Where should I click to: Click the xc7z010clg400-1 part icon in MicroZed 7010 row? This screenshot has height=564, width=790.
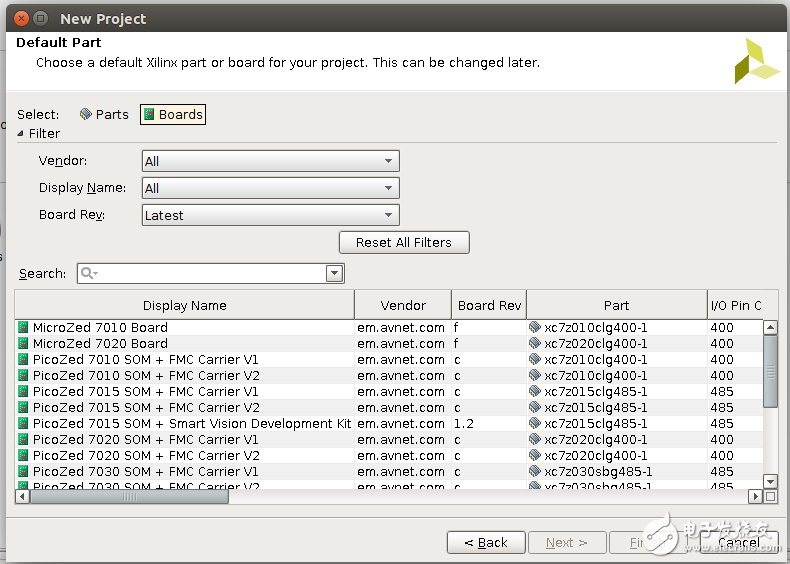535,328
